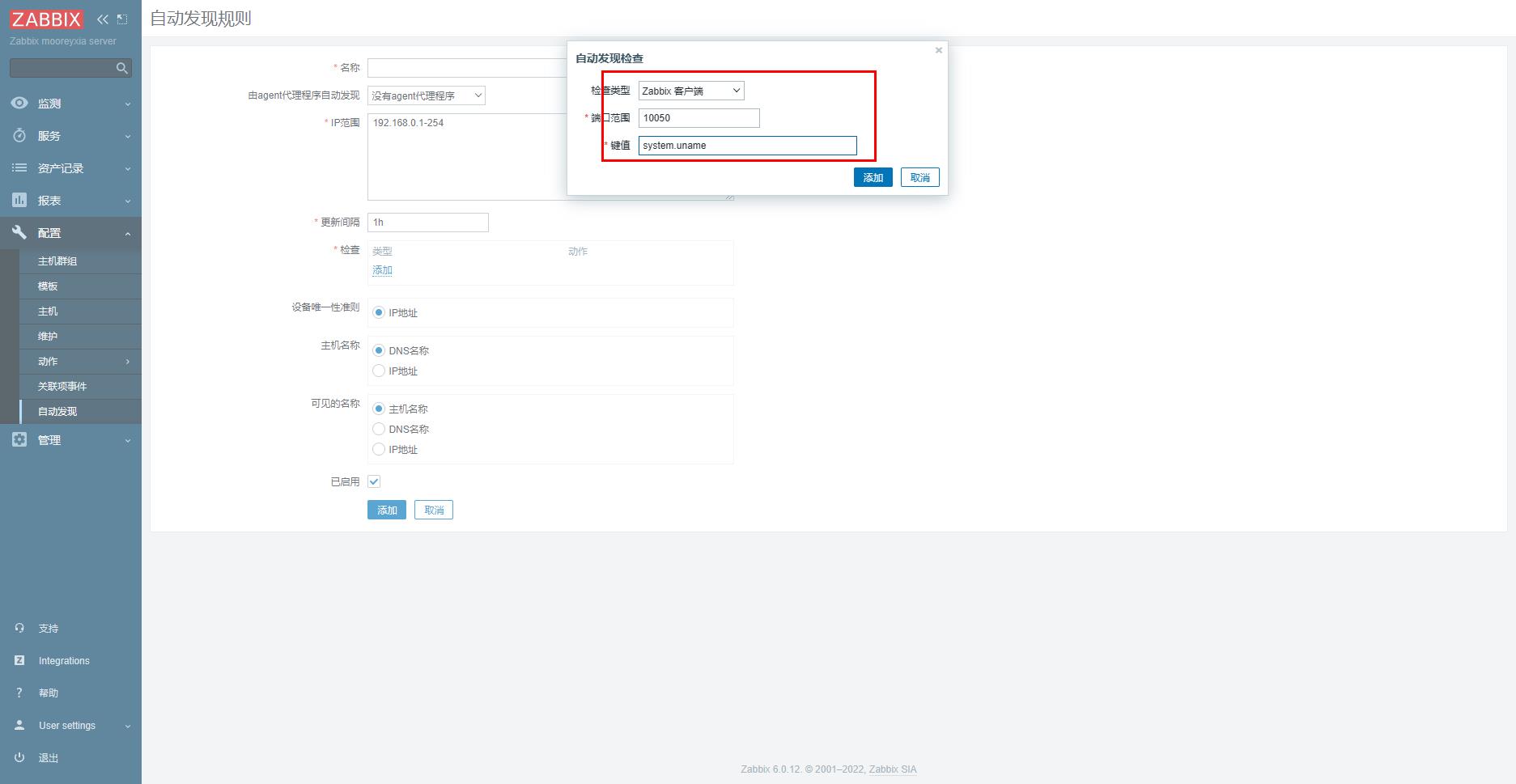
Task: Select IP地址 under 设备唯一性准则
Action: point(379,313)
